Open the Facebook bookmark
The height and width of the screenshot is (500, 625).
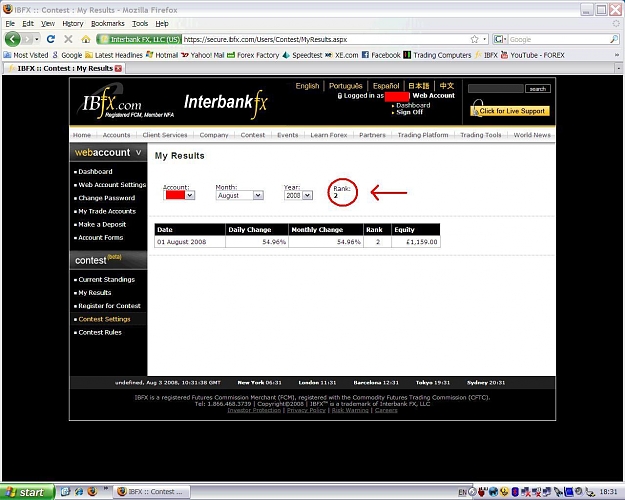click(x=381, y=55)
